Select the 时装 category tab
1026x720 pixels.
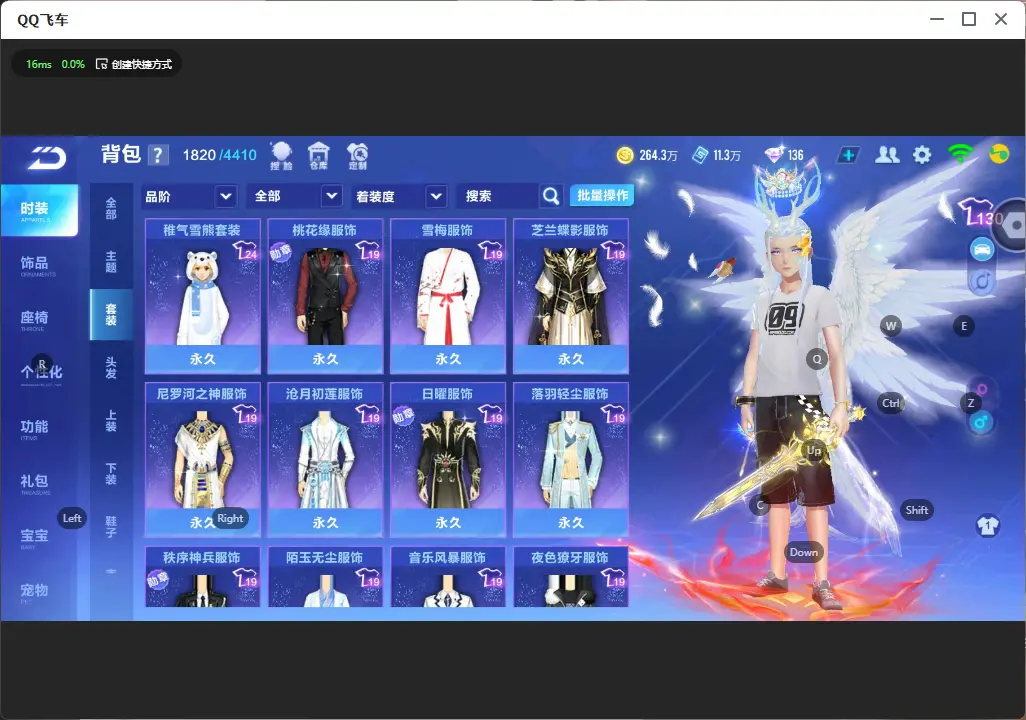pyautogui.click(x=39, y=209)
